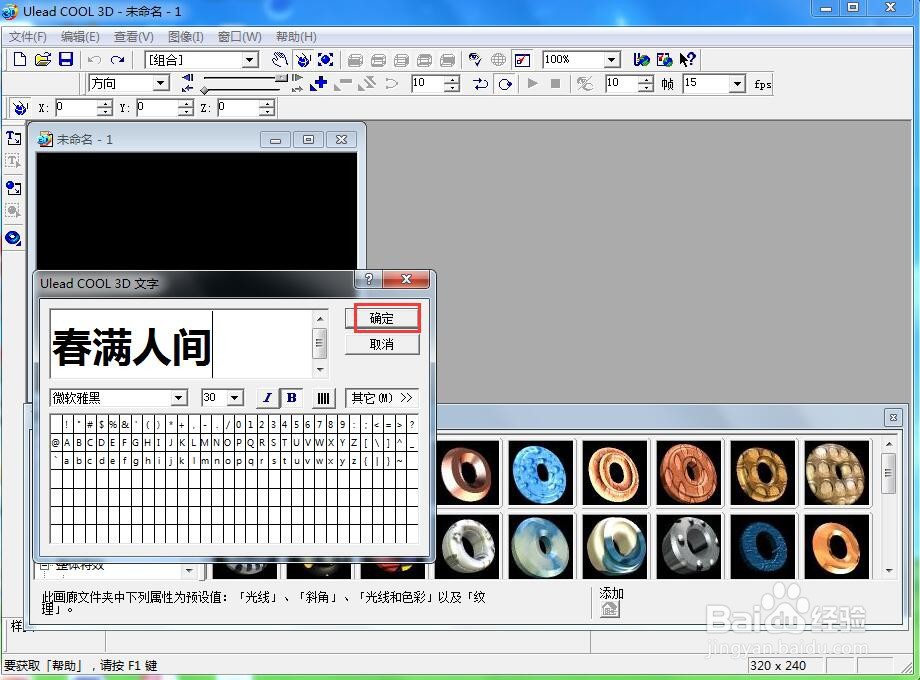Confirm the text with 确定 button
Image resolution: width=920 pixels, height=680 pixels.
pos(382,318)
